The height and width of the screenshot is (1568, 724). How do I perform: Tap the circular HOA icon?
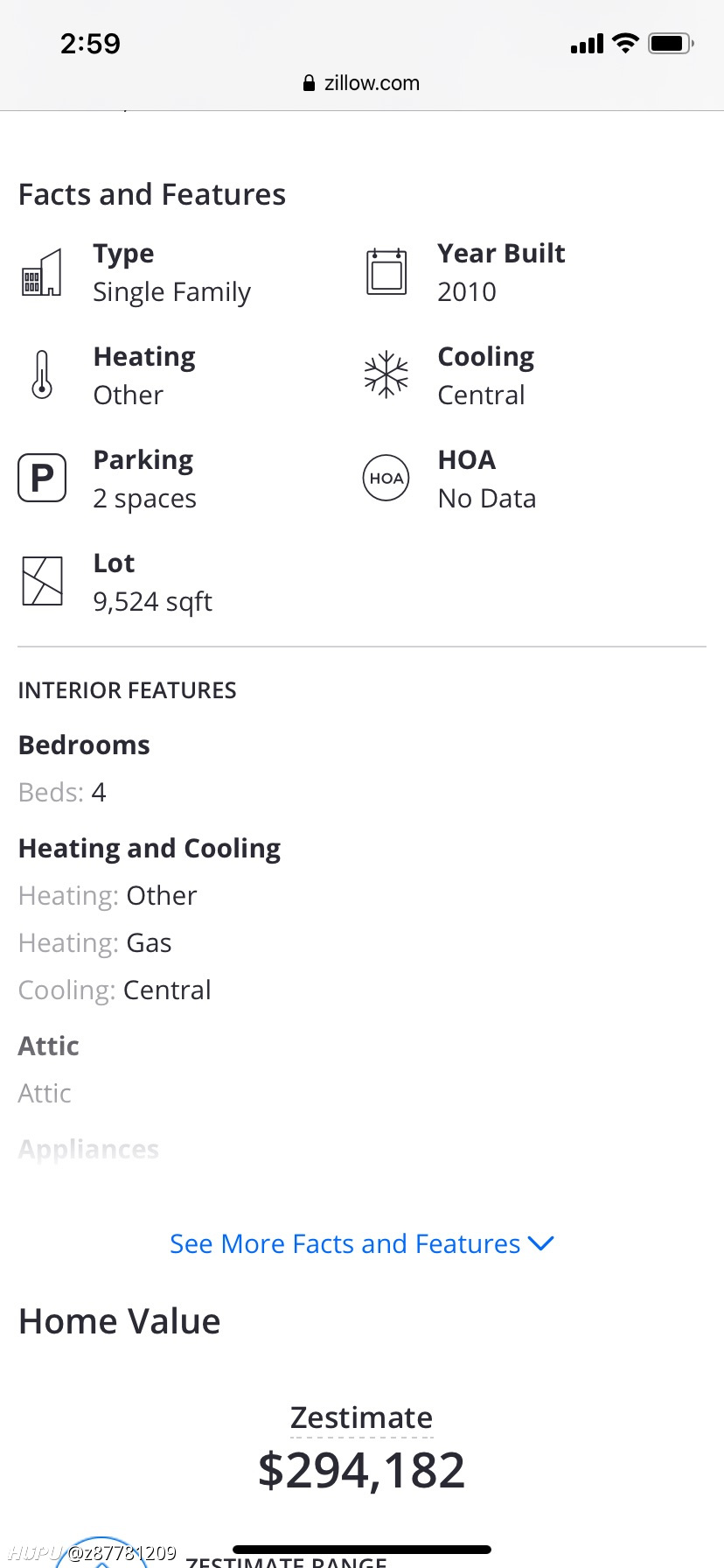[x=386, y=478]
